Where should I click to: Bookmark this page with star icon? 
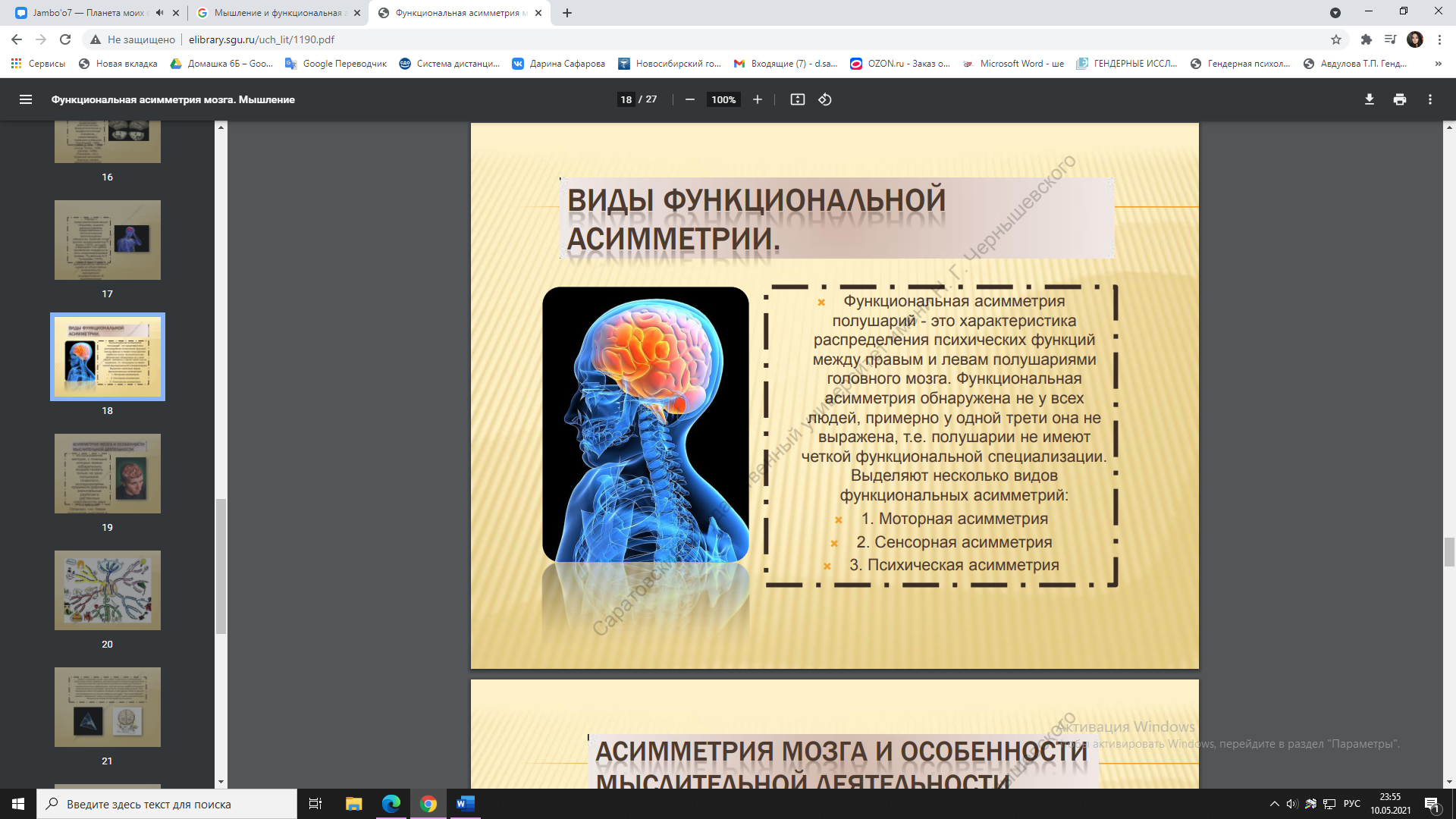click(1336, 39)
